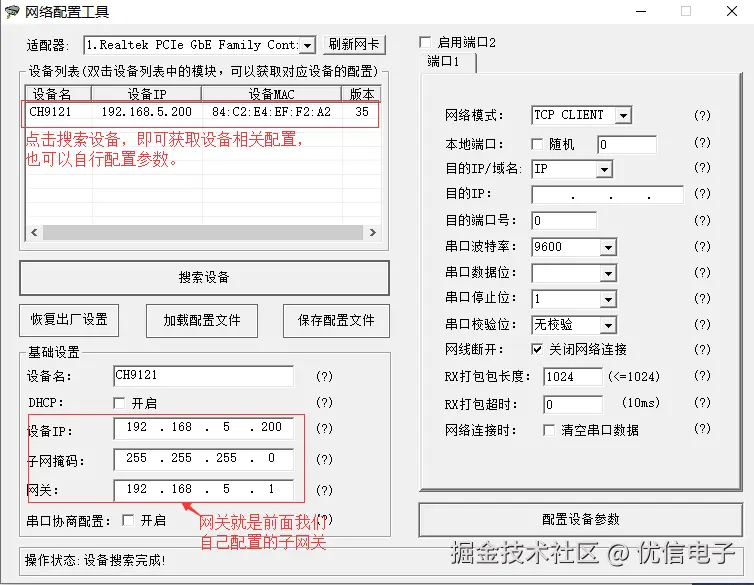Uncheck 关闭网络连接 checkbox

[x=537, y=349]
